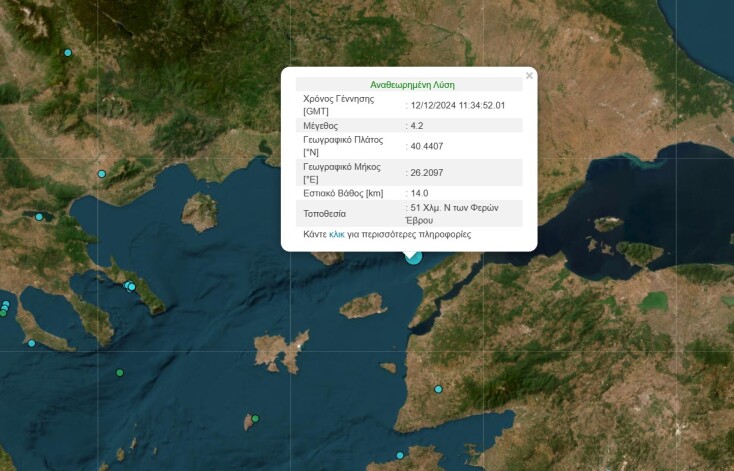Click the focal depth value 14.0

420,193
